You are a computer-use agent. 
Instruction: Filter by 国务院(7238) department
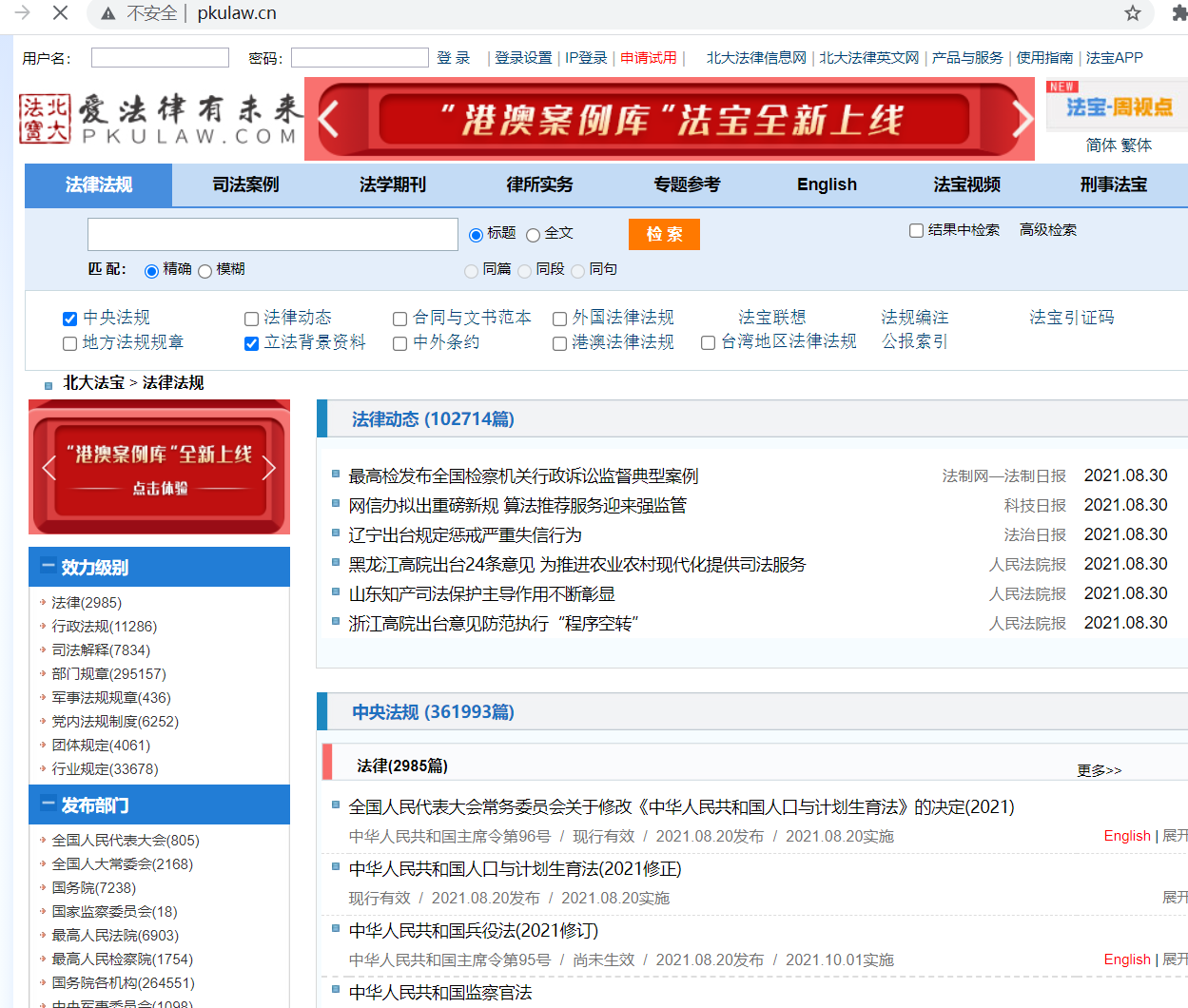tap(94, 888)
